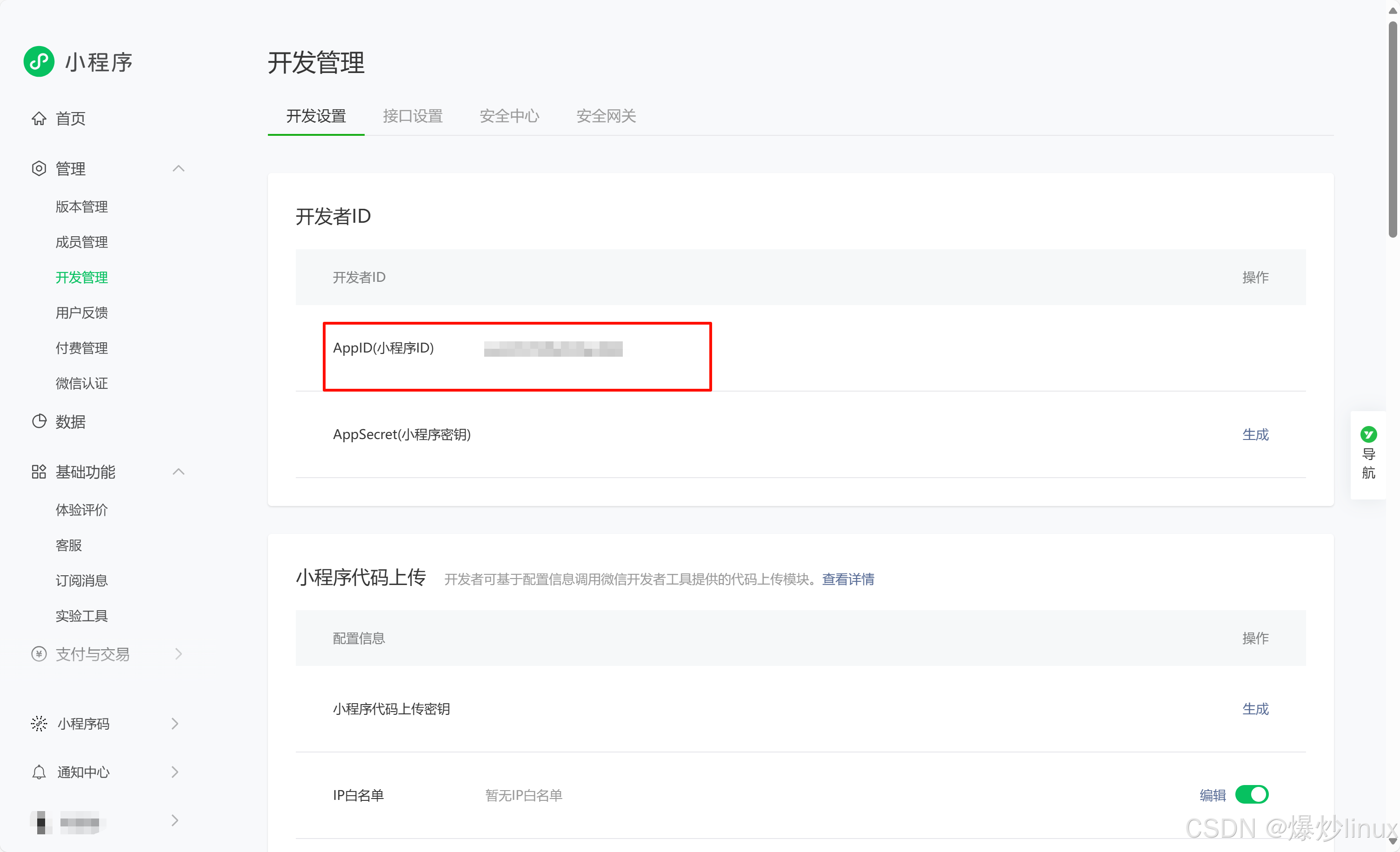The image size is (1400, 852).
Task: Click the home icon beside 首页
Action: 39,118
